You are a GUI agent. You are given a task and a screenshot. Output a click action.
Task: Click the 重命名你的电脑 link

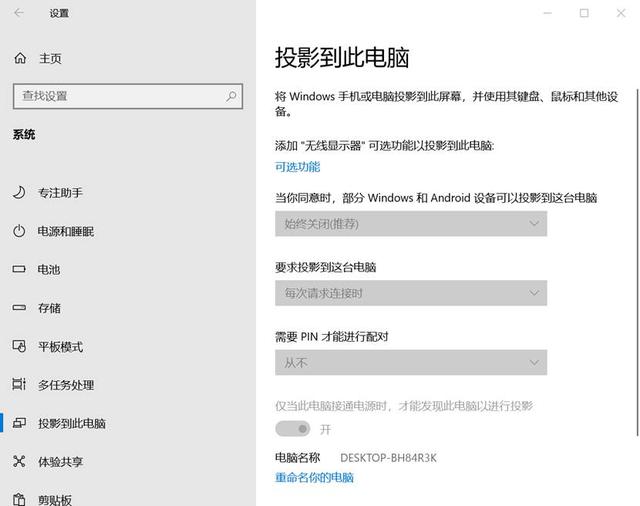314,477
